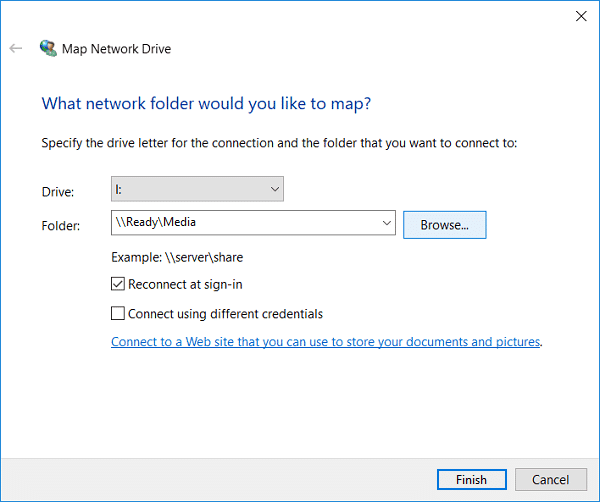Dismiss the dialog with Cancel
600x502 pixels.
551,479
